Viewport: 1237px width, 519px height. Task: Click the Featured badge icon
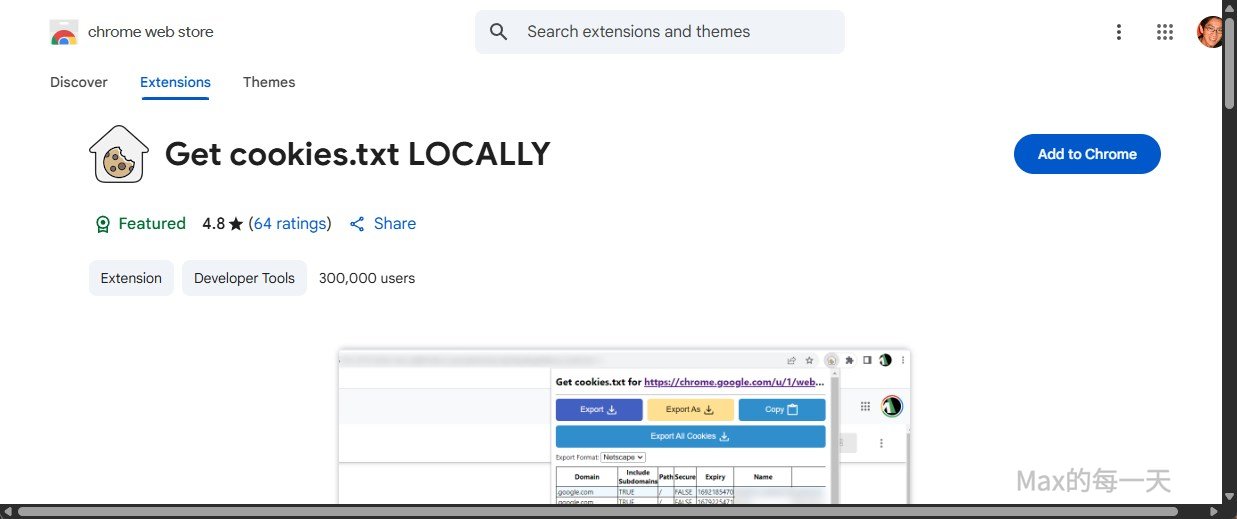coord(102,224)
